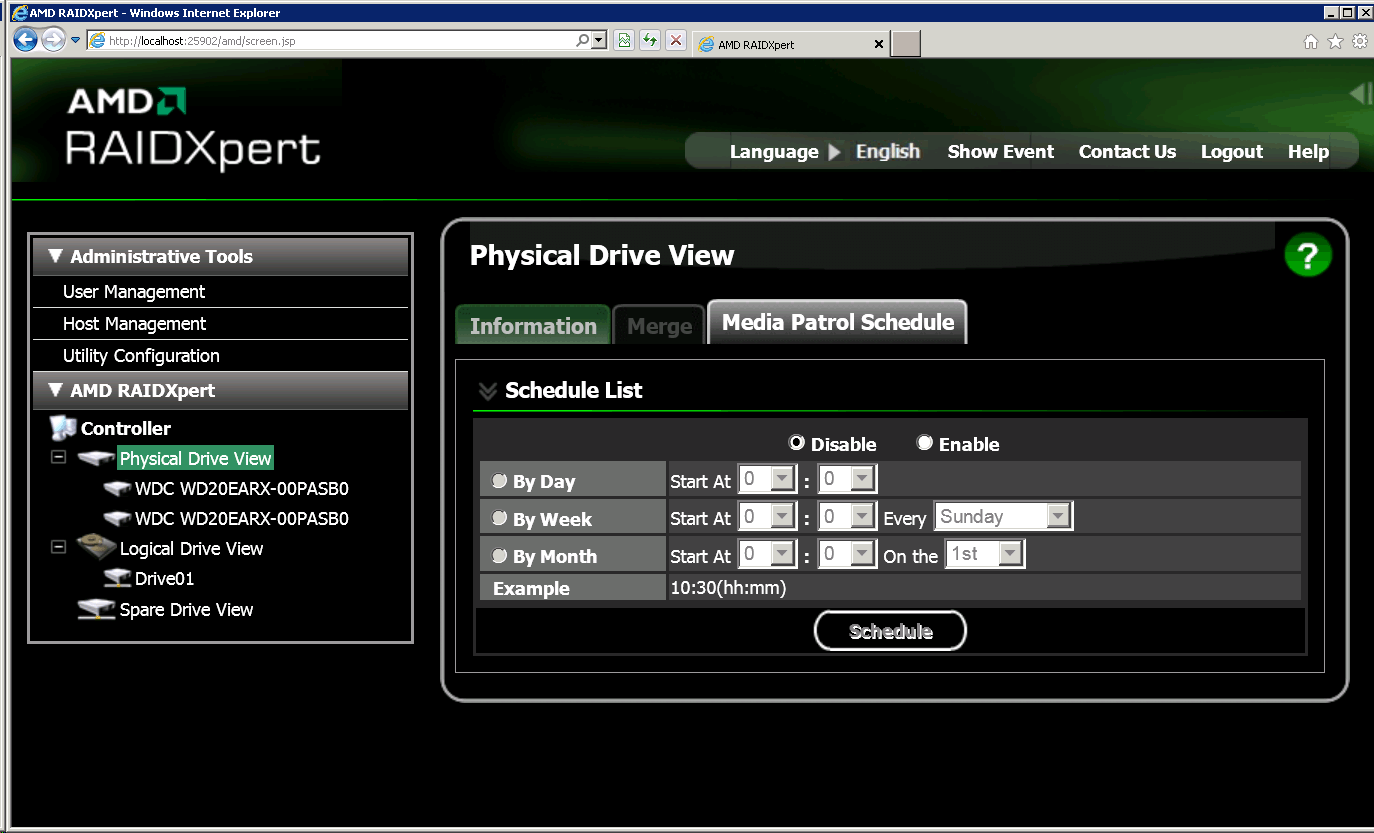Open Host Management
This screenshot has height=833, width=1374.
(134, 323)
